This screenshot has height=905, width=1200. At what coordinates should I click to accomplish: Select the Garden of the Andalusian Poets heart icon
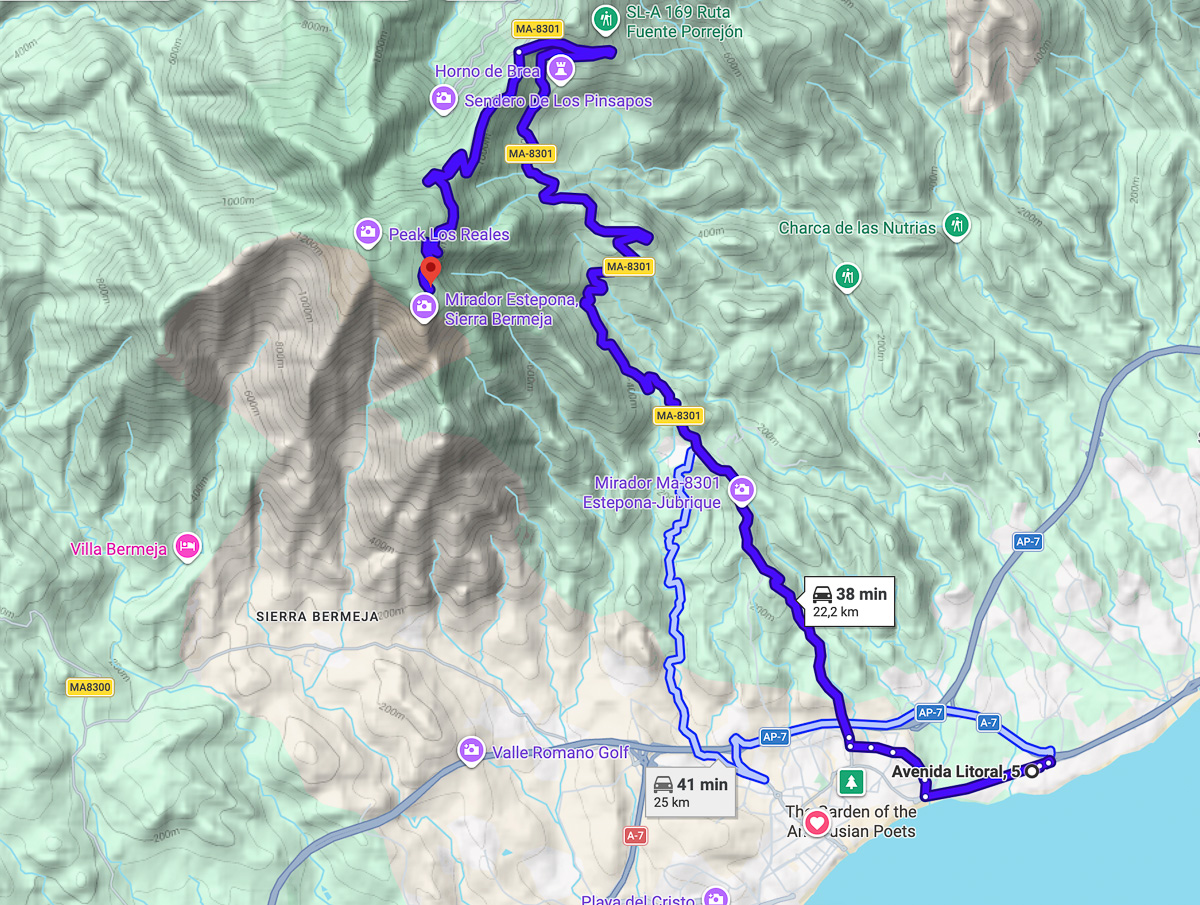coord(817,823)
